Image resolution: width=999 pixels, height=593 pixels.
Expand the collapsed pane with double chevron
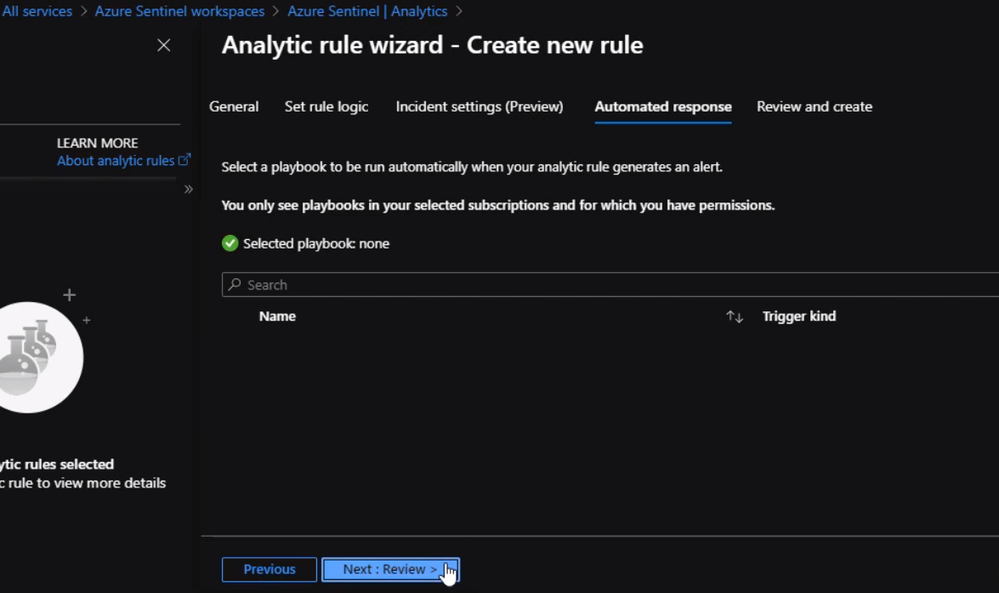(189, 189)
